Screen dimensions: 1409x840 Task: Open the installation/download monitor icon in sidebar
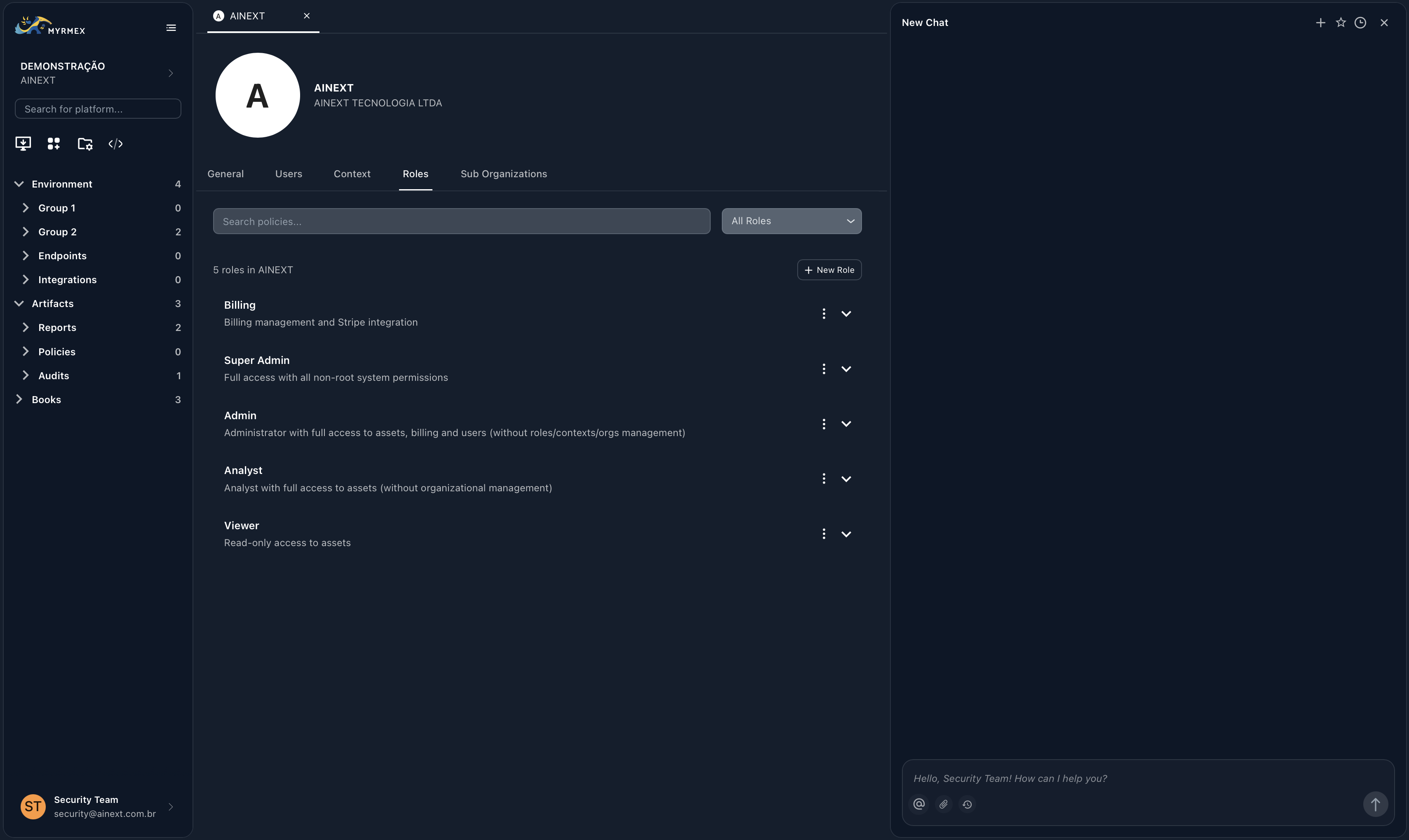tap(23, 144)
